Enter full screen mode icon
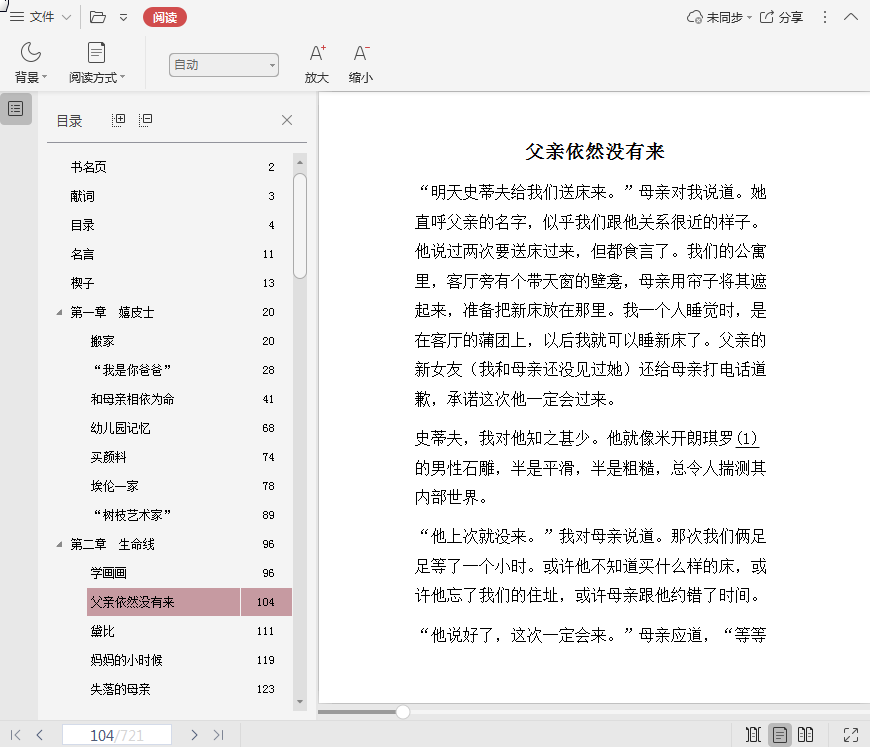This screenshot has height=747, width=870. pos(851,735)
